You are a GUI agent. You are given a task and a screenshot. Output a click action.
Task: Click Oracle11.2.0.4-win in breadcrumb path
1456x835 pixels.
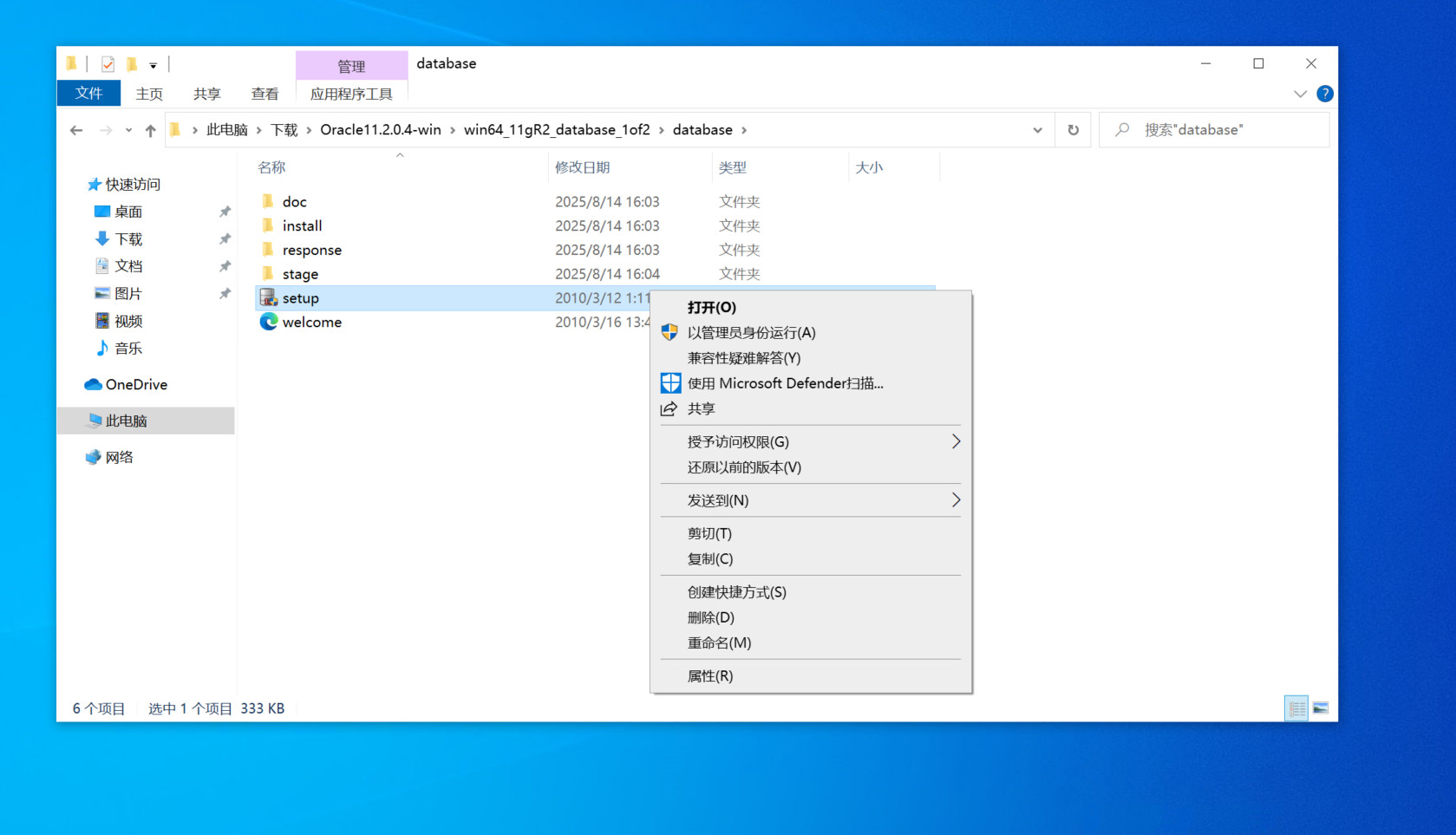pos(380,130)
